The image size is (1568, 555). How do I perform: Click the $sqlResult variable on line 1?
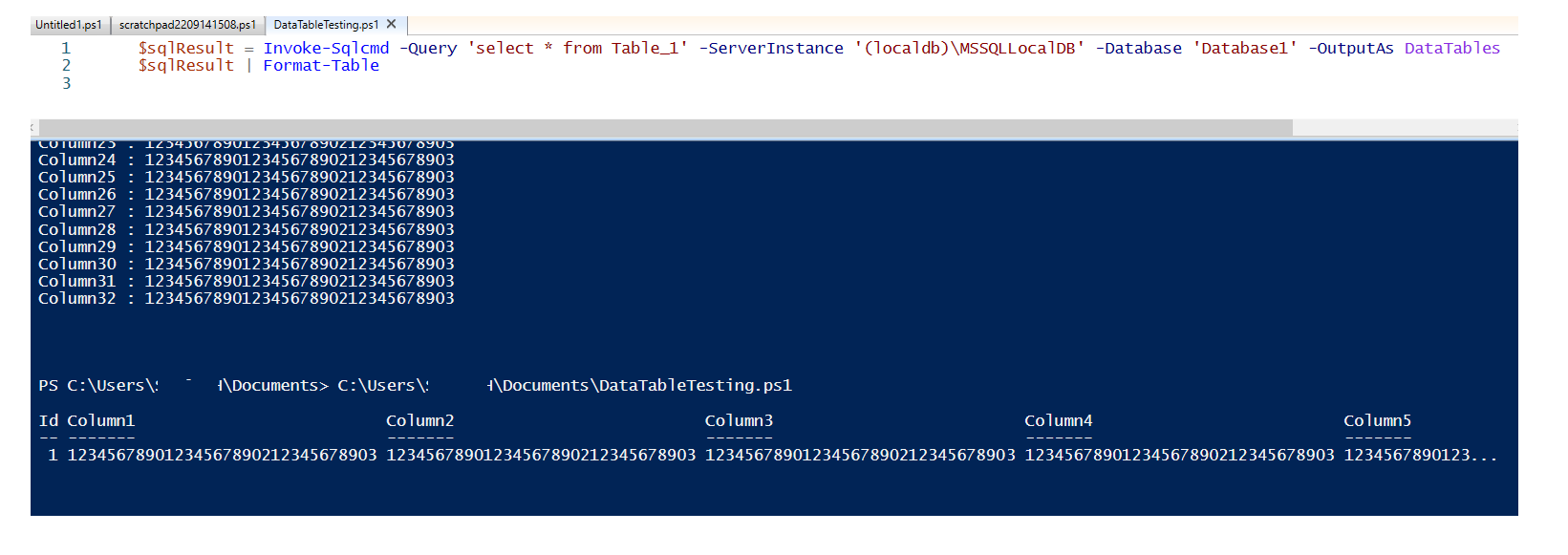[x=185, y=48]
